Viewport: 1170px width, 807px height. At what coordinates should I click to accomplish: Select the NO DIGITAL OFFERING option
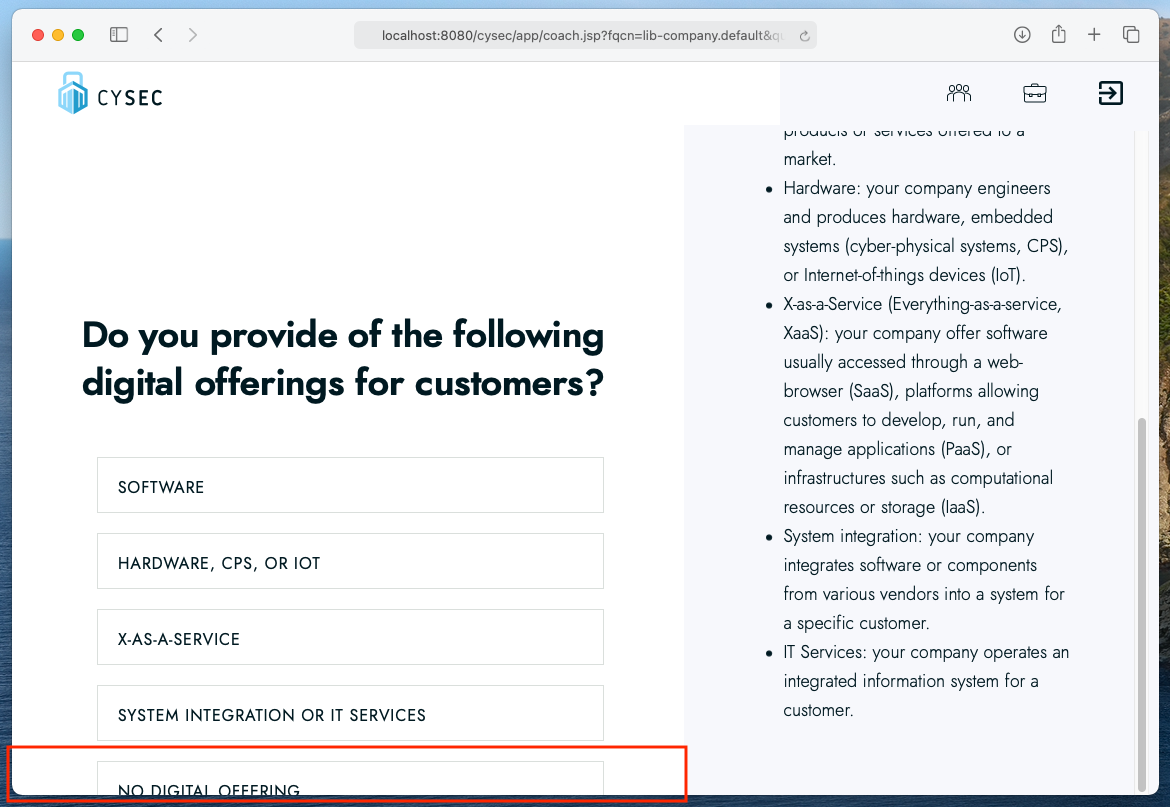coord(350,785)
